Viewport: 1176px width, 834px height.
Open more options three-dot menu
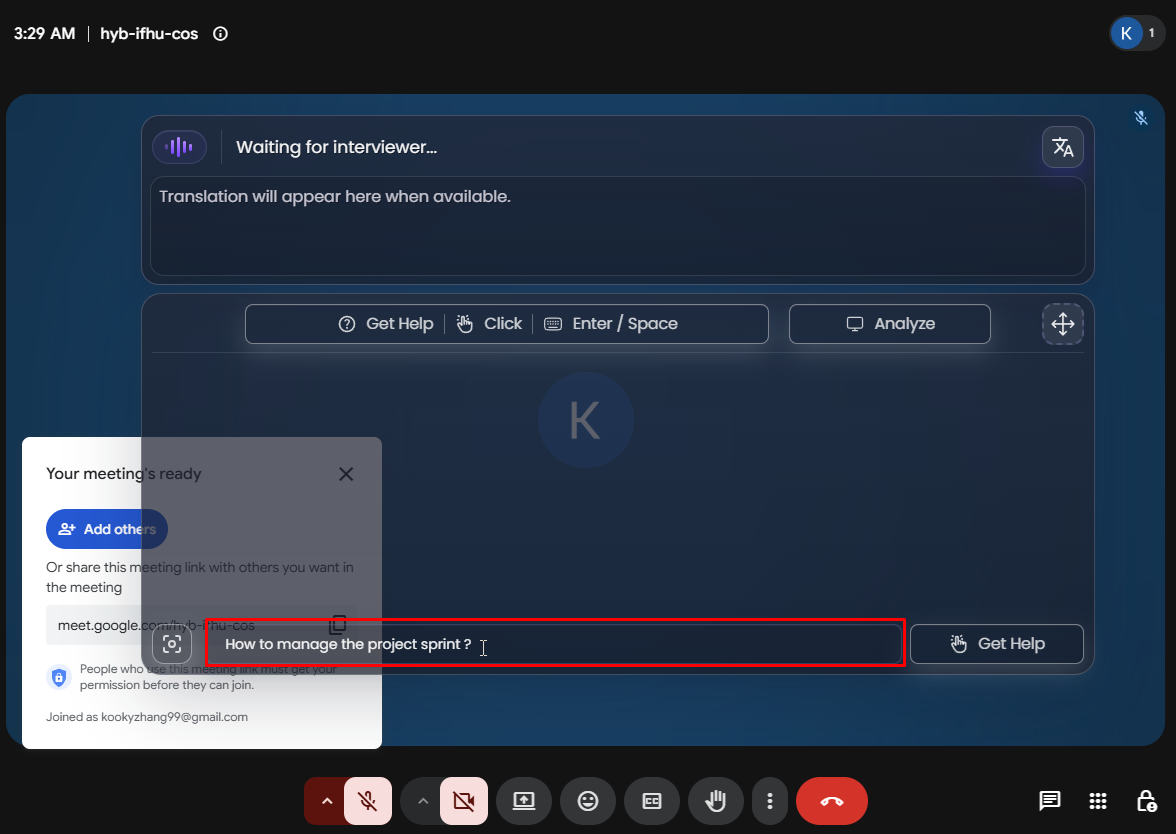point(770,801)
